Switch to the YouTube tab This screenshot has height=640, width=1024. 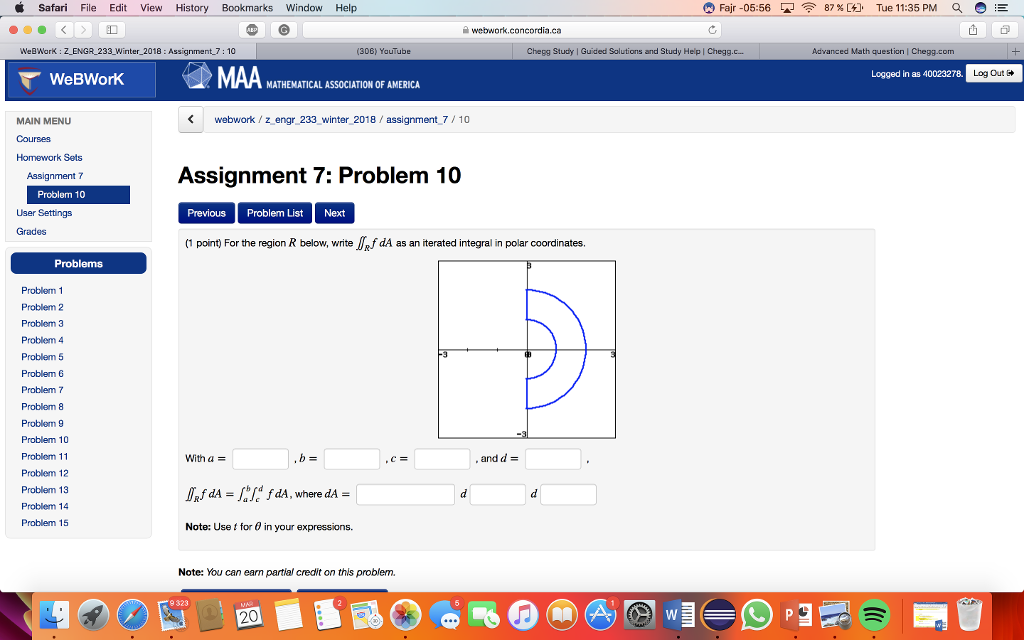point(383,51)
